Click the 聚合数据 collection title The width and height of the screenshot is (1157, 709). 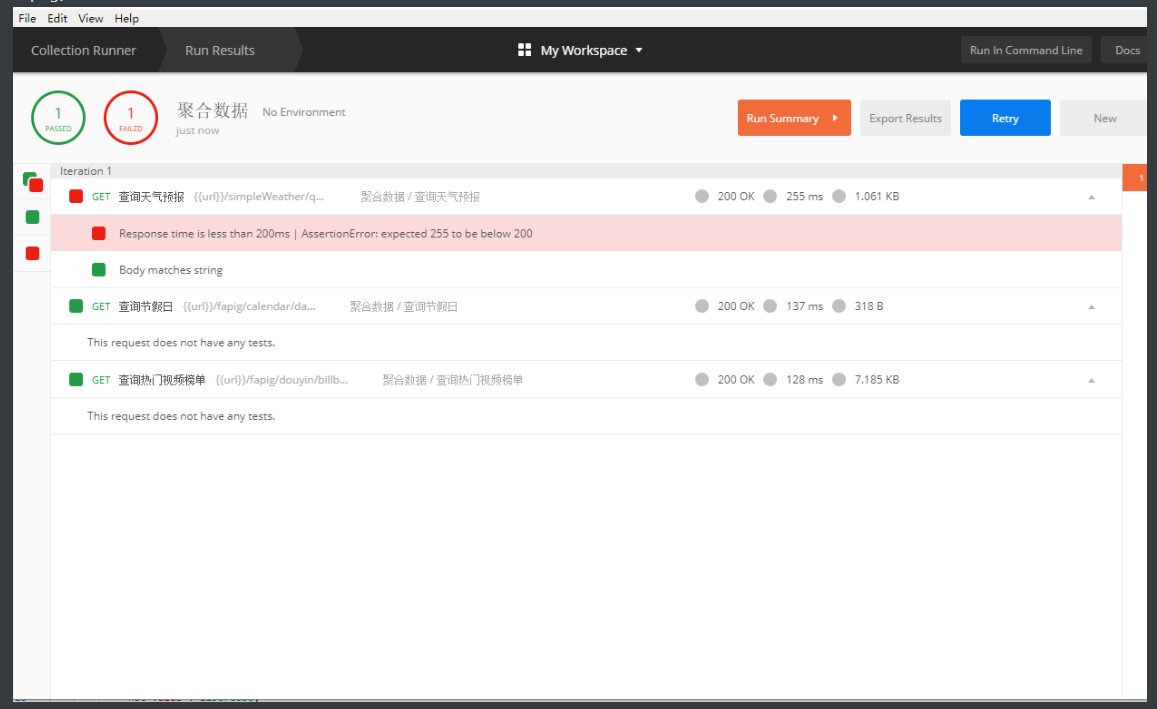coord(213,111)
